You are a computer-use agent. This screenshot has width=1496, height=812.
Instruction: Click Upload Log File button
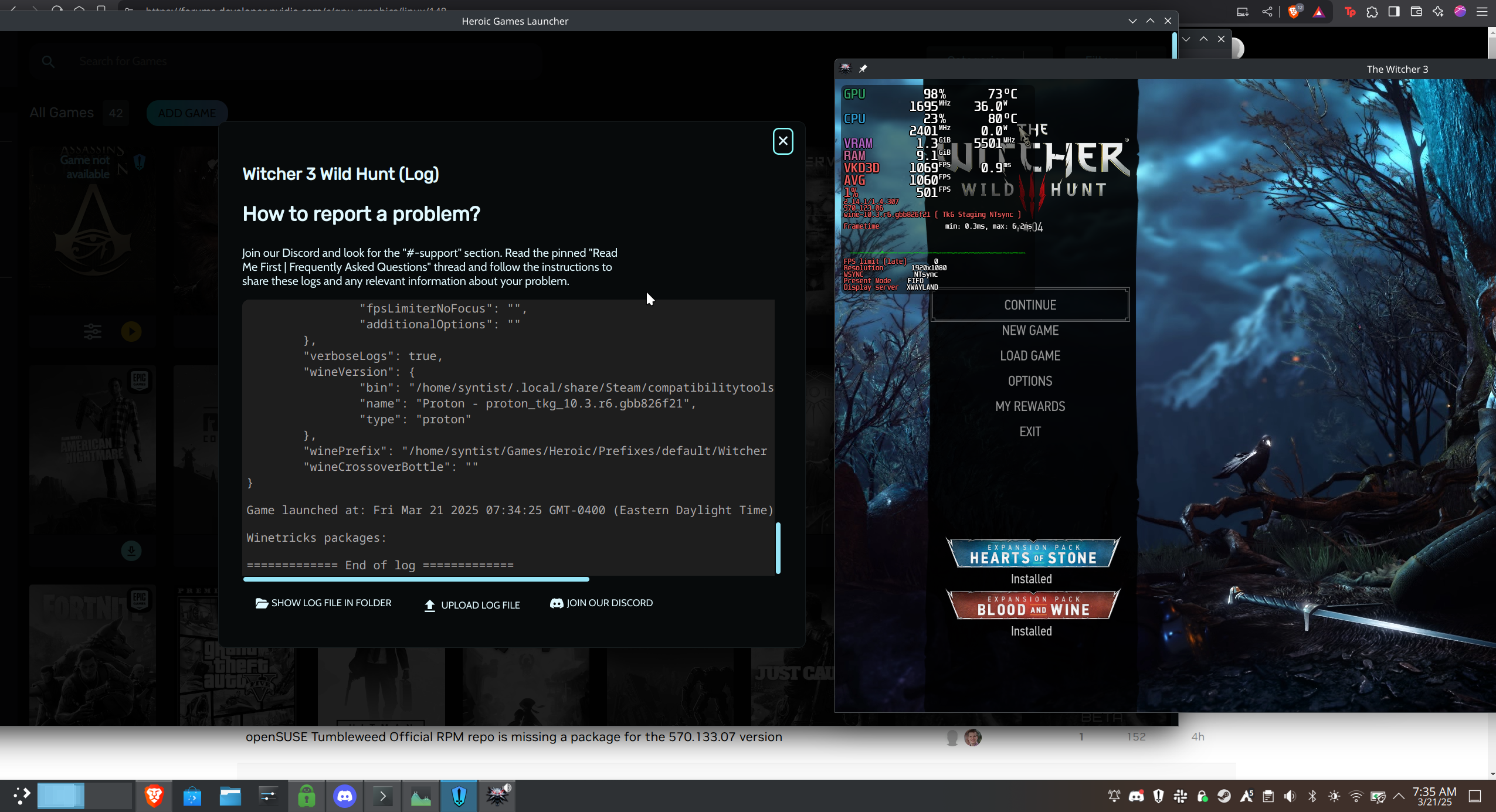[x=472, y=605]
